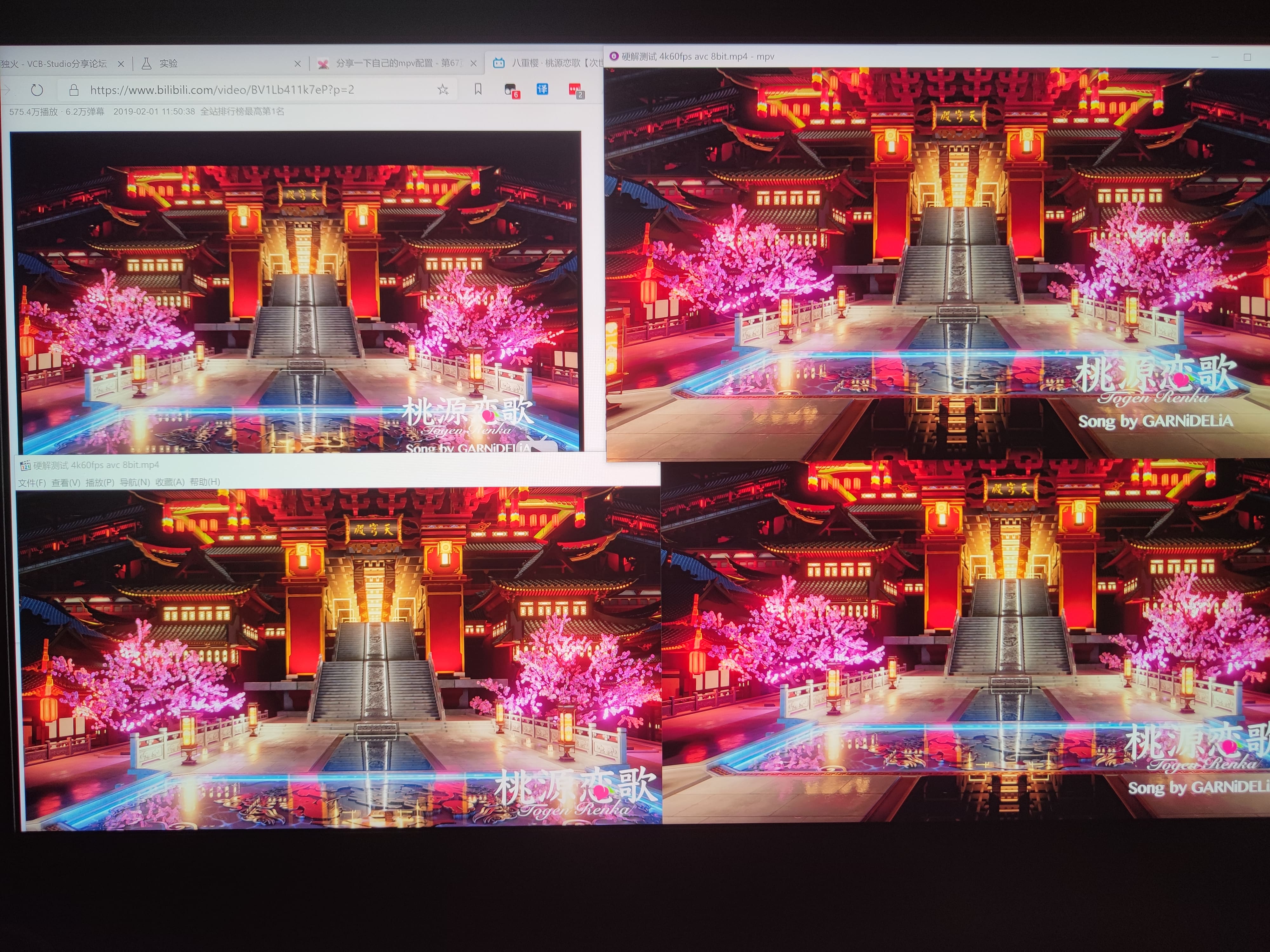Open the bookmark ribbon icon in browser toolbar
The width and height of the screenshot is (1270, 952).
click(478, 89)
